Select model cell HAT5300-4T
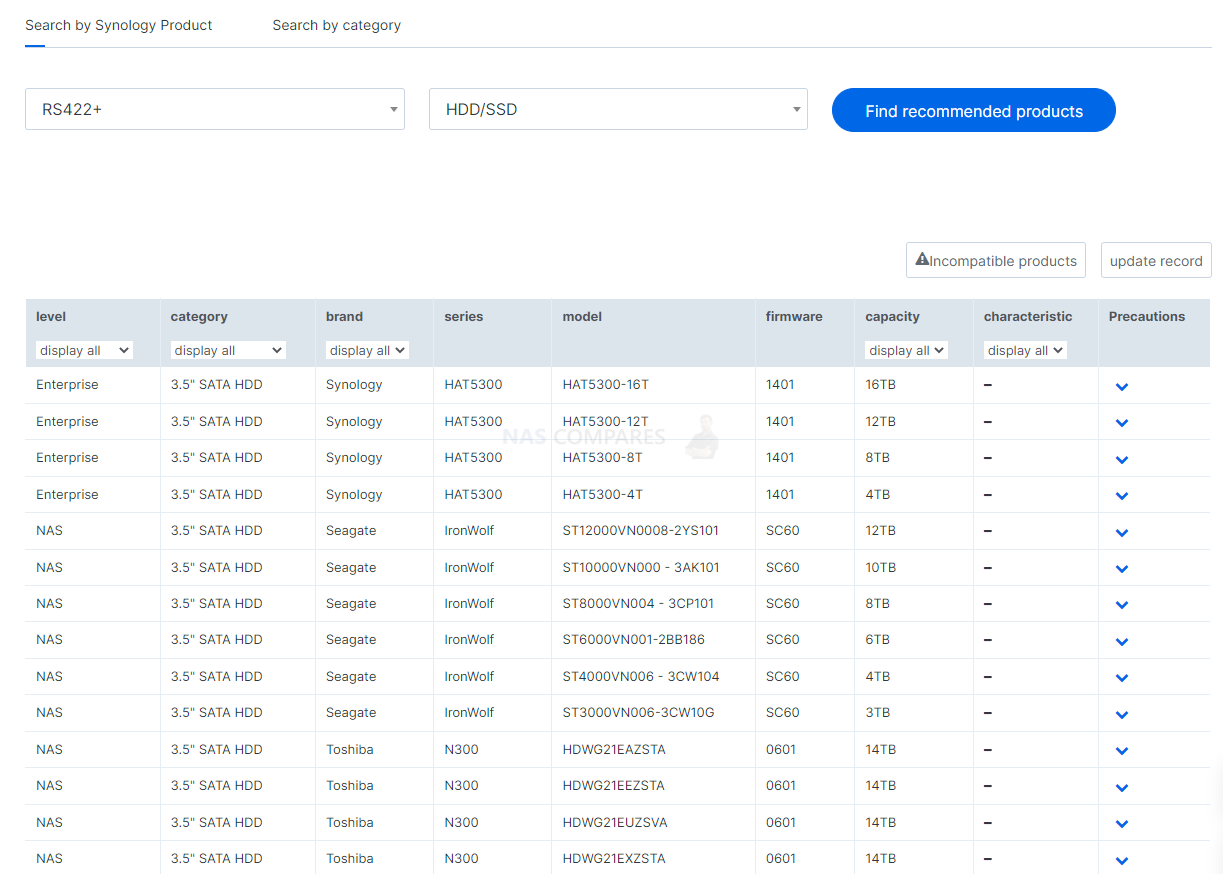1223x874 pixels. (x=602, y=494)
